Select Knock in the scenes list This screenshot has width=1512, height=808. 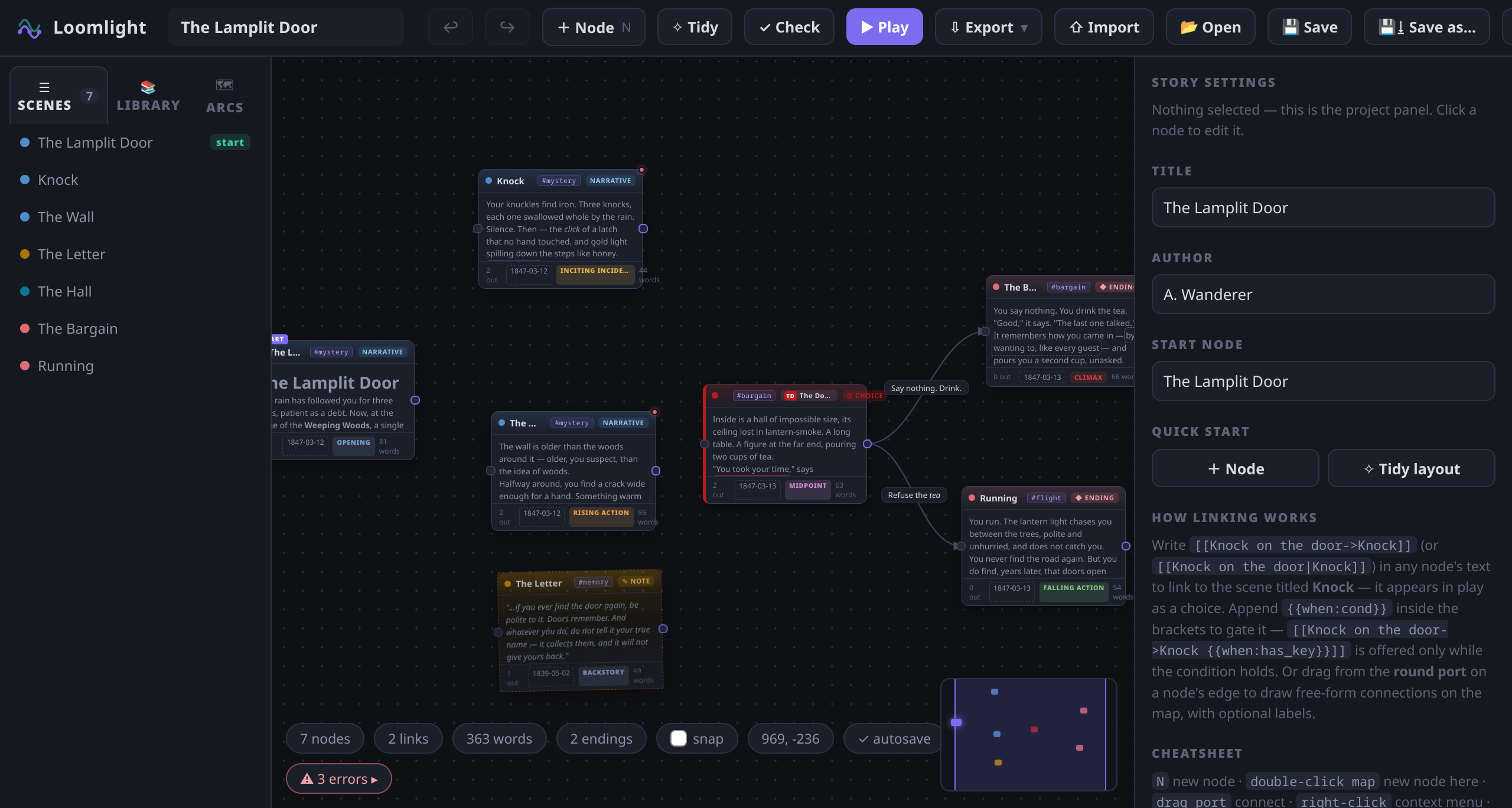(135, 180)
